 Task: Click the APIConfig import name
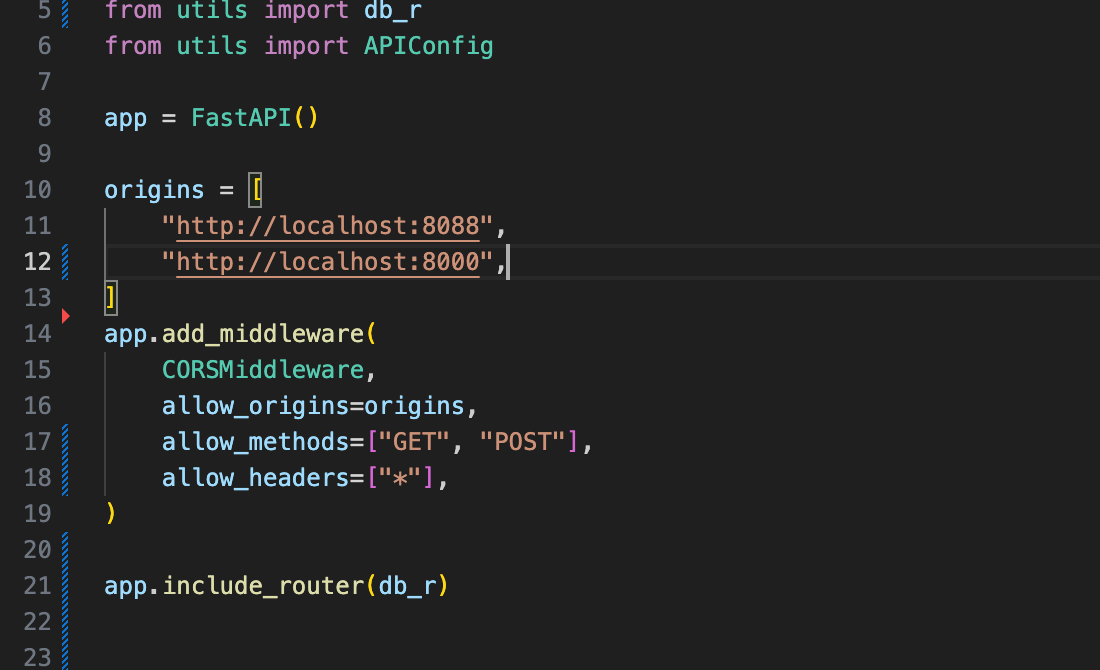point(429,46)
